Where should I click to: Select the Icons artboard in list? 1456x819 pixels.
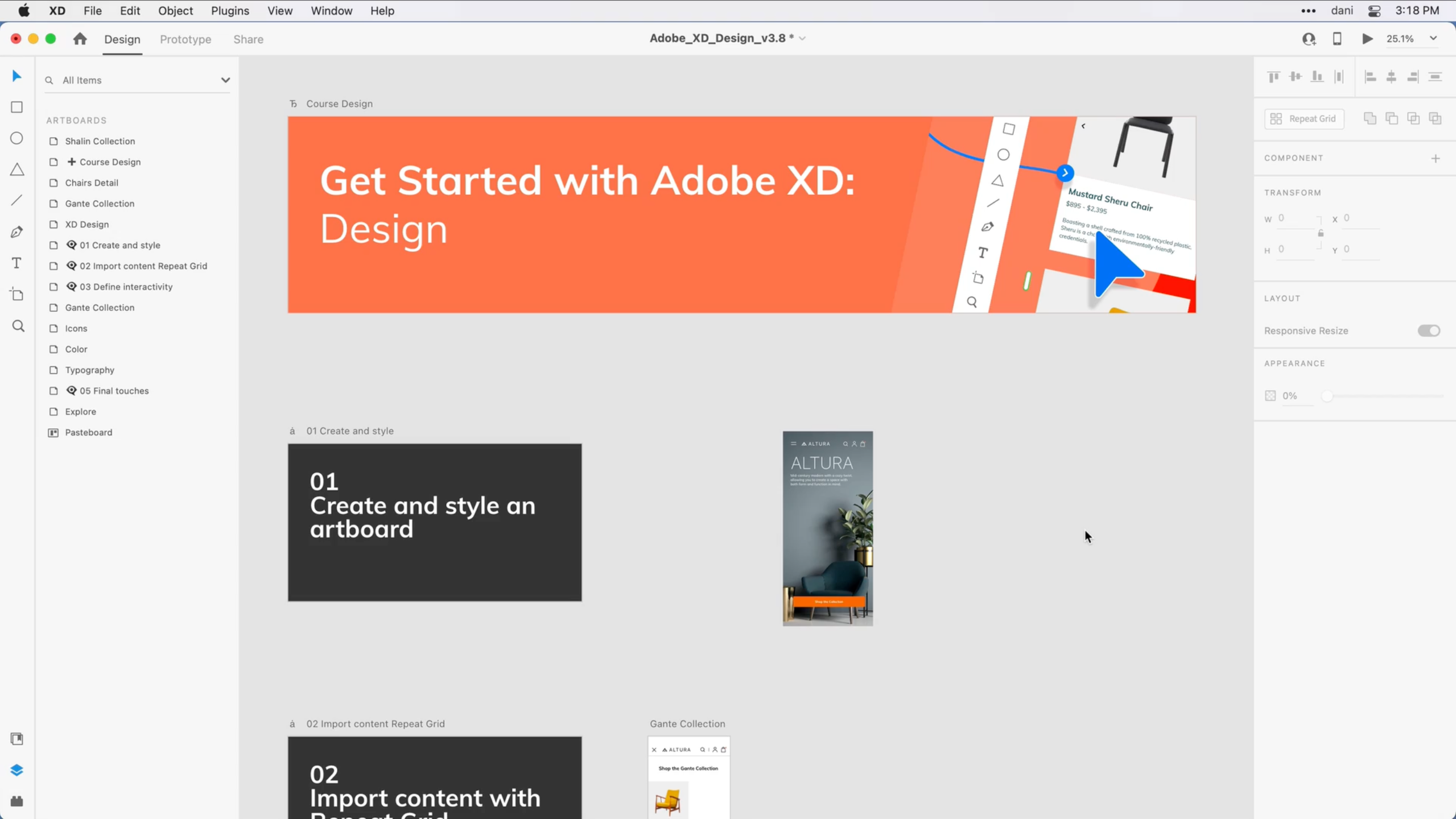[76, 328]
